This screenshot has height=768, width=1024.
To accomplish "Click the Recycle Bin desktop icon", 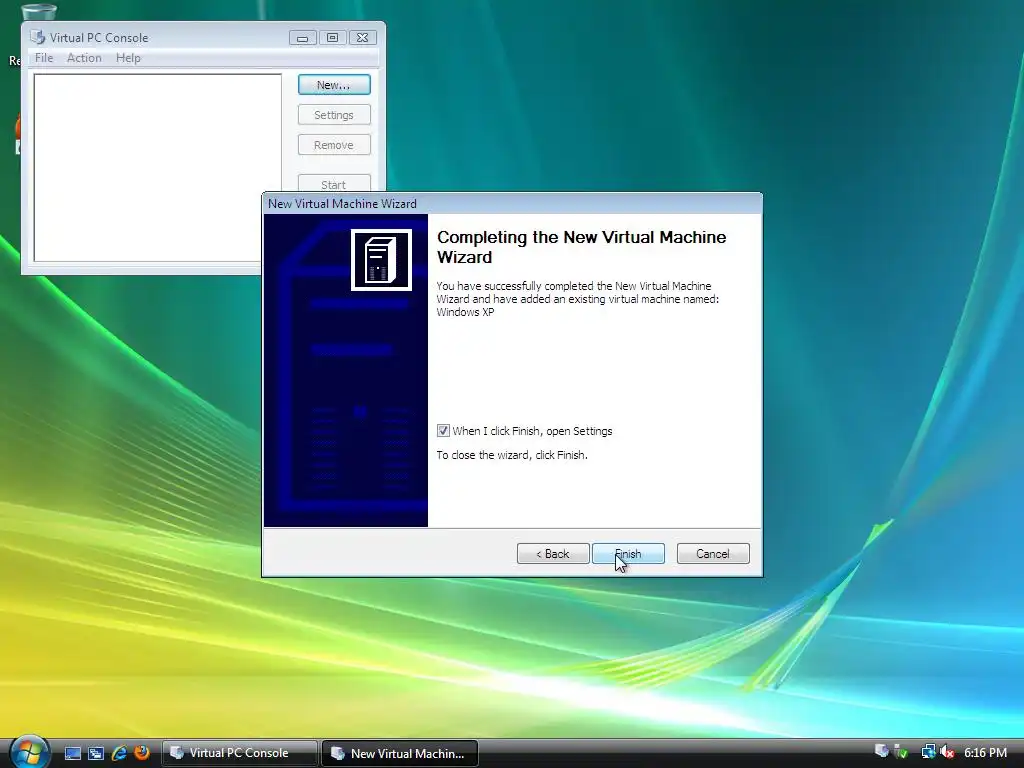I will 38,12.
